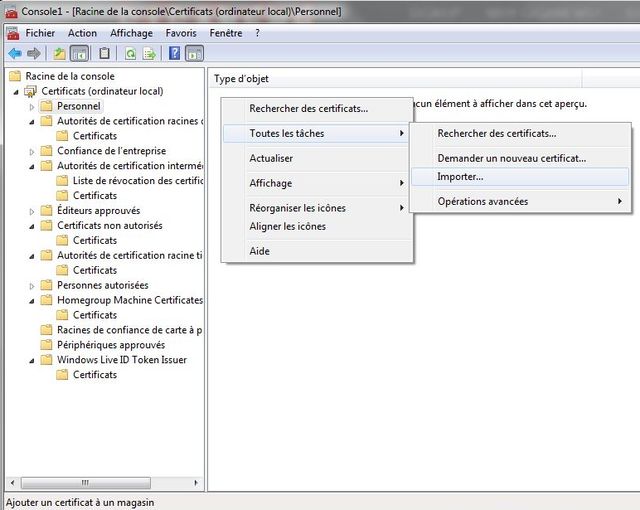640x510 pixels.
Task: Open Réorganiser les icônes submenu
Action: (317, 208)
